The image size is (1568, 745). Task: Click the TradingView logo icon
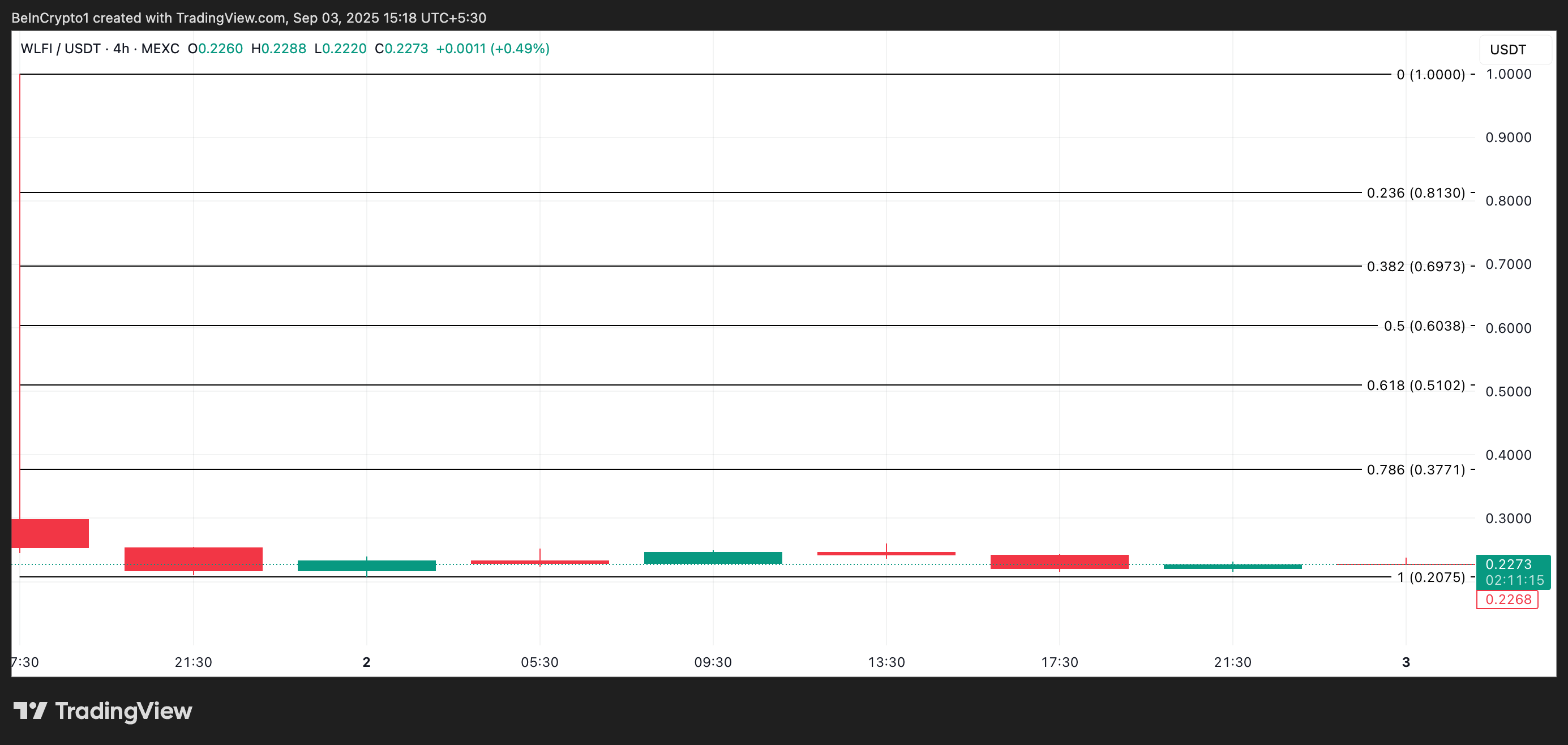(30, 710)
